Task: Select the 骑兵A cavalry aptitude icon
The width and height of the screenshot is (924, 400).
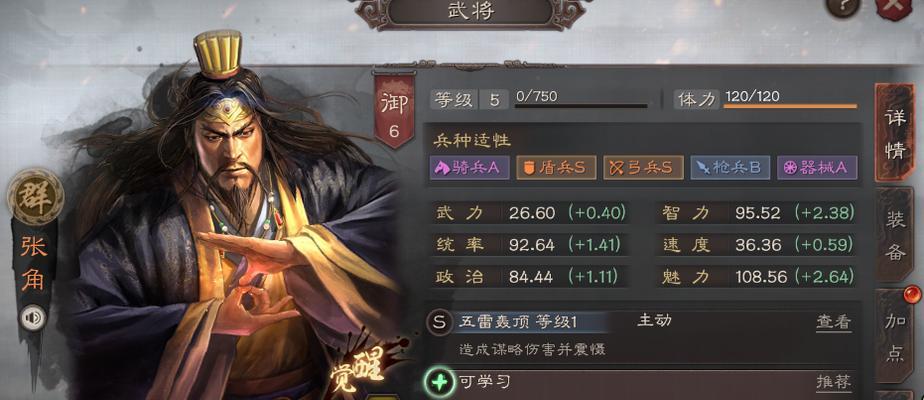Action: click(471, 168)
